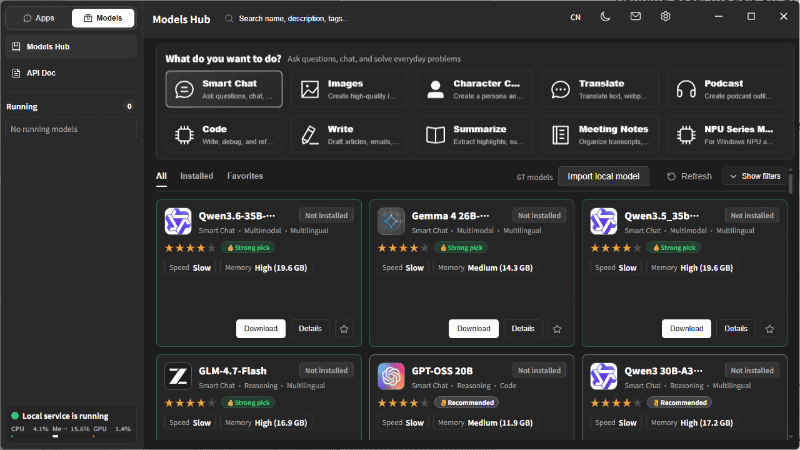The height and width of the screenshot is (450, 800).
Task: Open the Meeting Notes category
Action: [601, 135]
